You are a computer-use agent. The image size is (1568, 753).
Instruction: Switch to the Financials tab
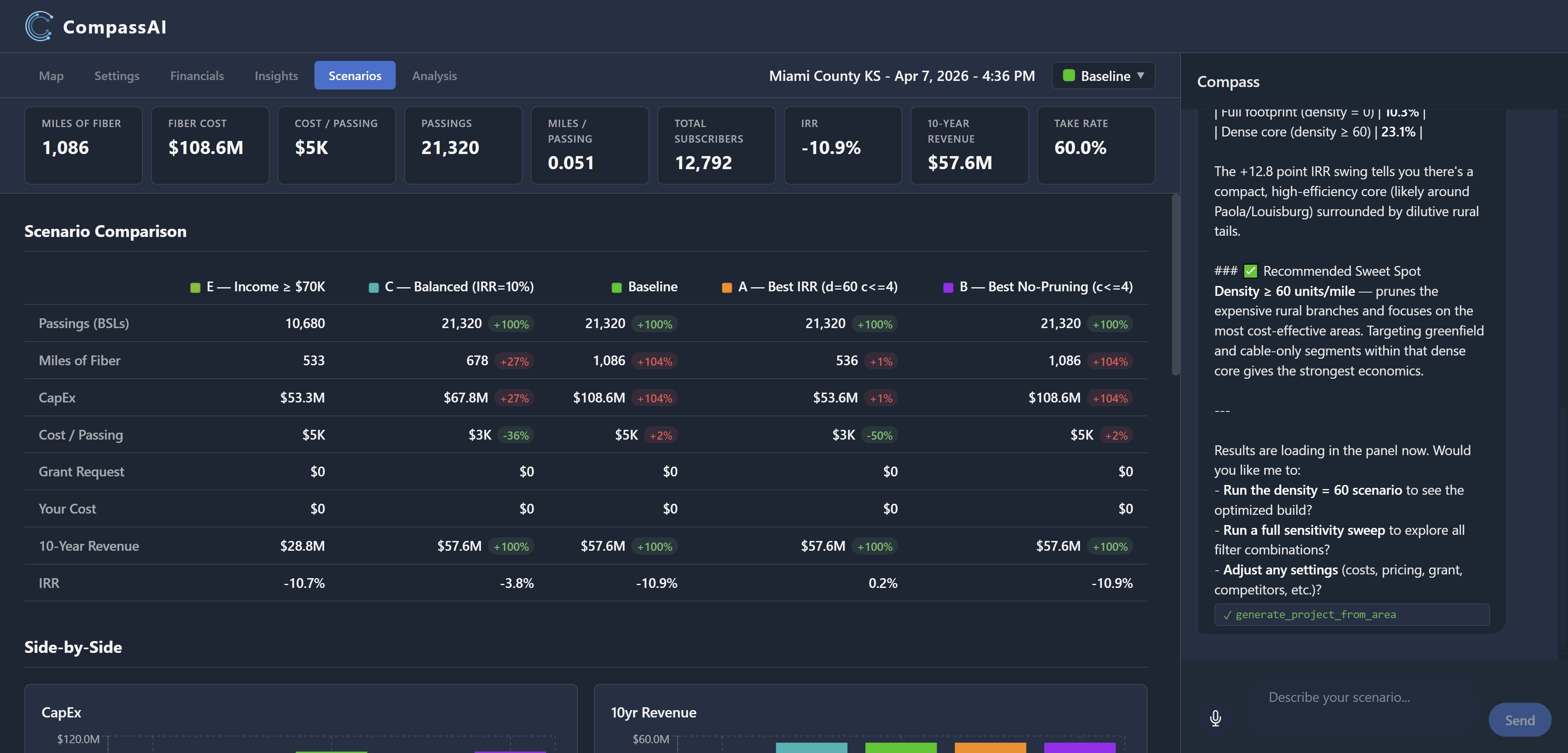196,76
